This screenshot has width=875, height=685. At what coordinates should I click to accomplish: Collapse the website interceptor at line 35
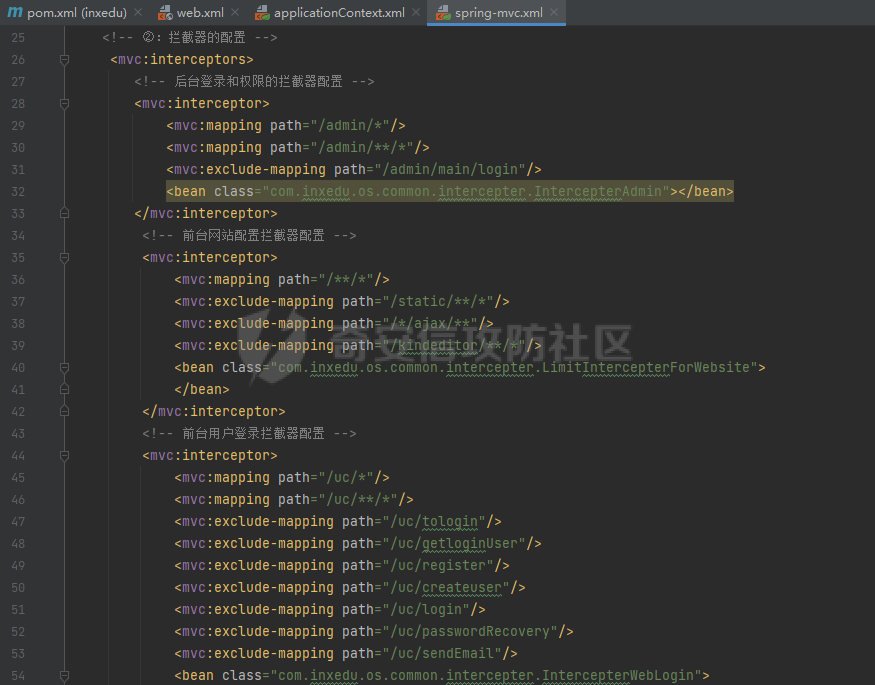click(65, 258)
